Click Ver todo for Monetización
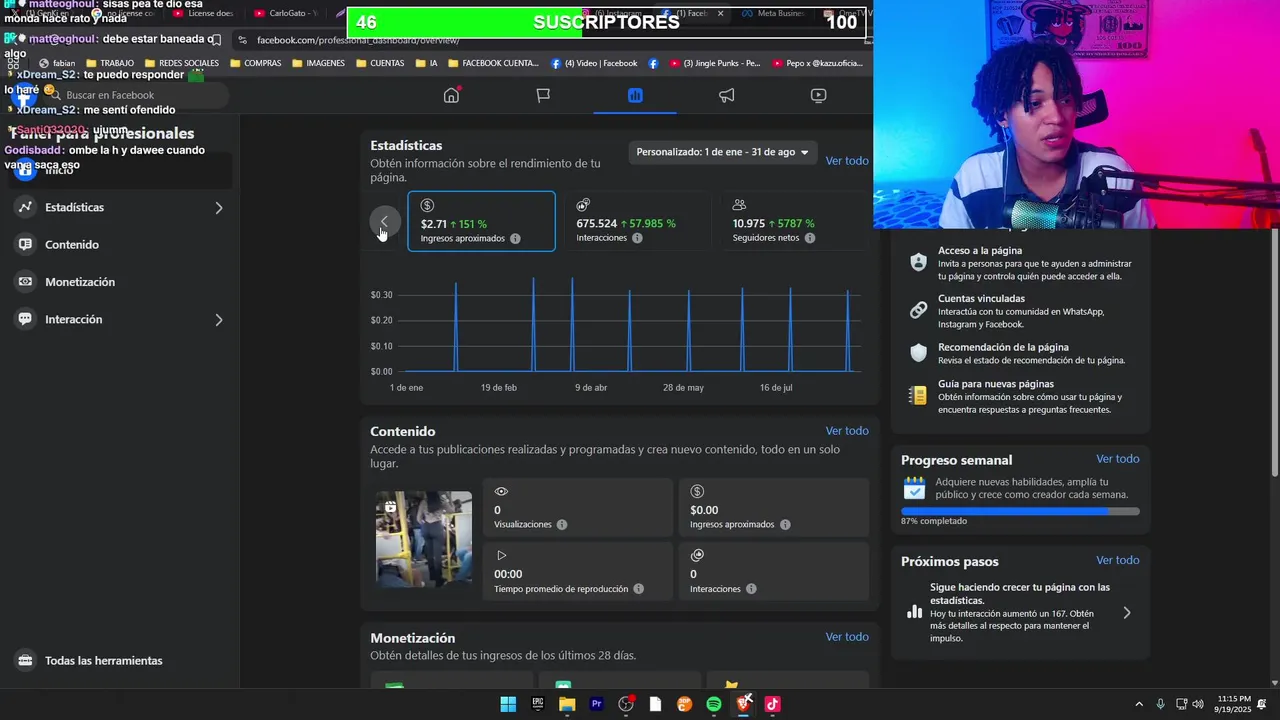Screen dimensions: 1280x720 click(x=847, y=637)
